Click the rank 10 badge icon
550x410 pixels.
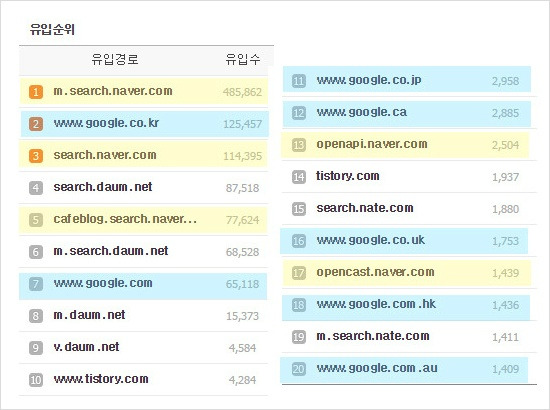pos(36,380)
